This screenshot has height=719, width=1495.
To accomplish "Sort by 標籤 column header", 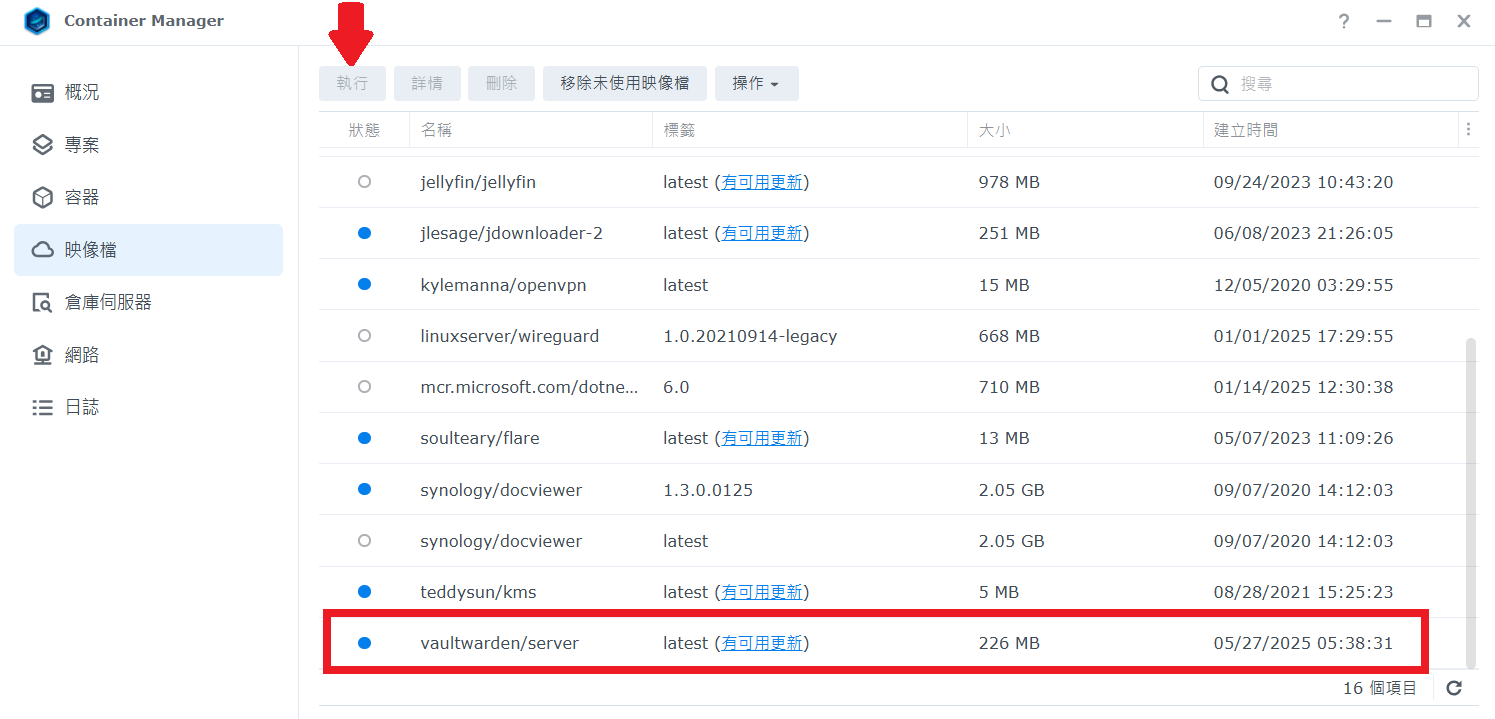I will (x=810, y=130).
